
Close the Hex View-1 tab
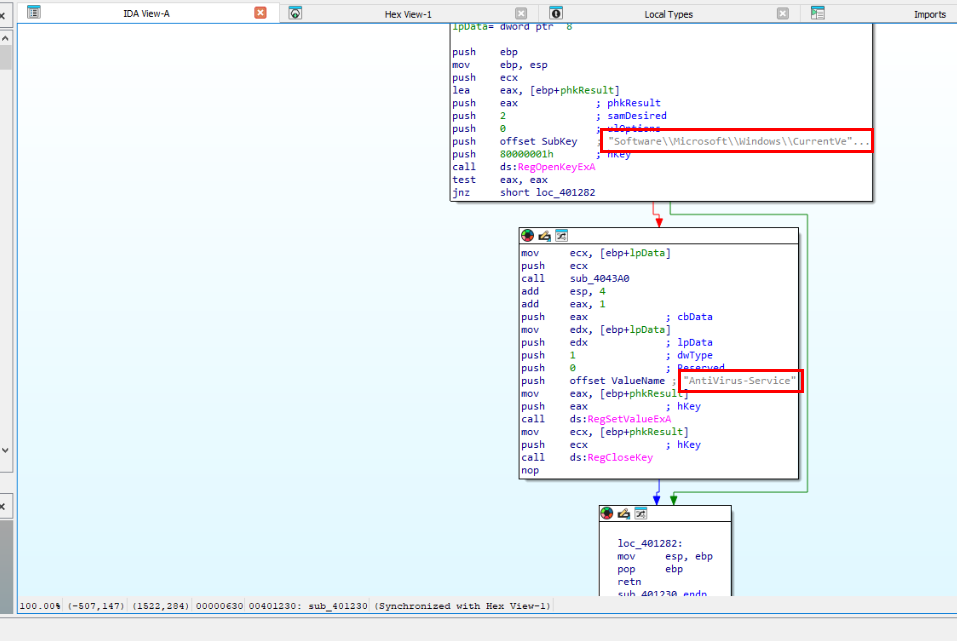[521, 13]
